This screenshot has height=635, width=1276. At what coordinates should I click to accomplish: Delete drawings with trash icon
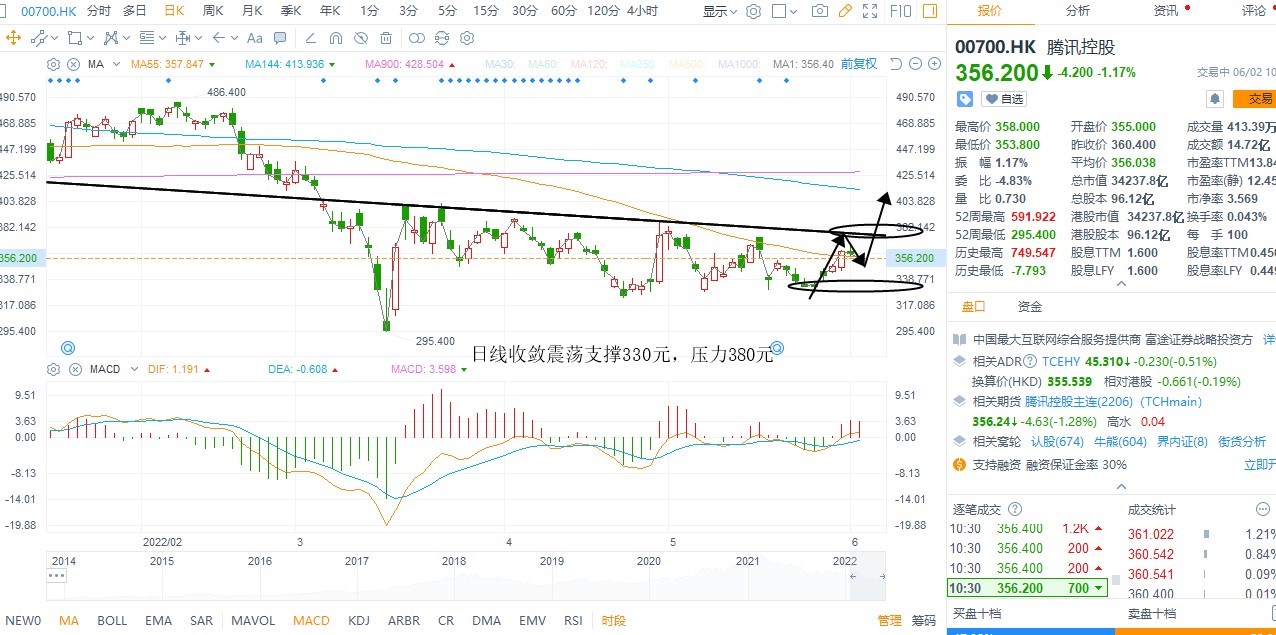pos(386,38)
